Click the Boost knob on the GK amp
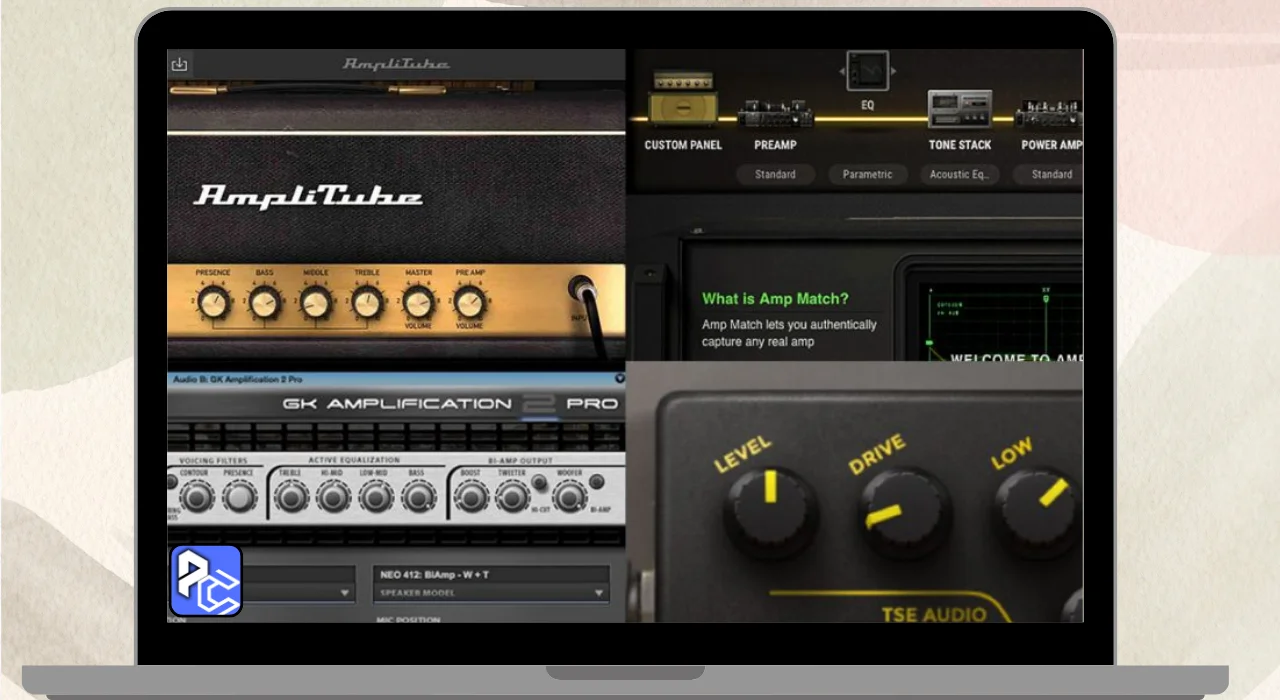The width and height of the screenshot is (1280, 700). 471,496
